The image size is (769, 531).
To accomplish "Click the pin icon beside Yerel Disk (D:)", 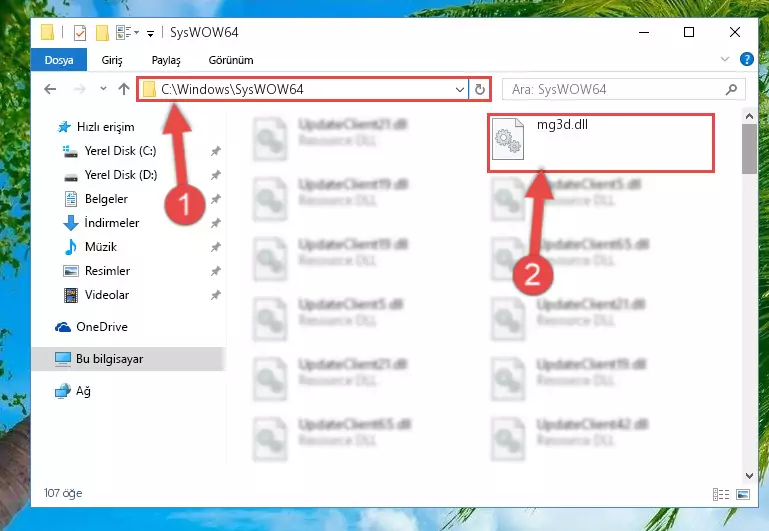I will point(215,175).
